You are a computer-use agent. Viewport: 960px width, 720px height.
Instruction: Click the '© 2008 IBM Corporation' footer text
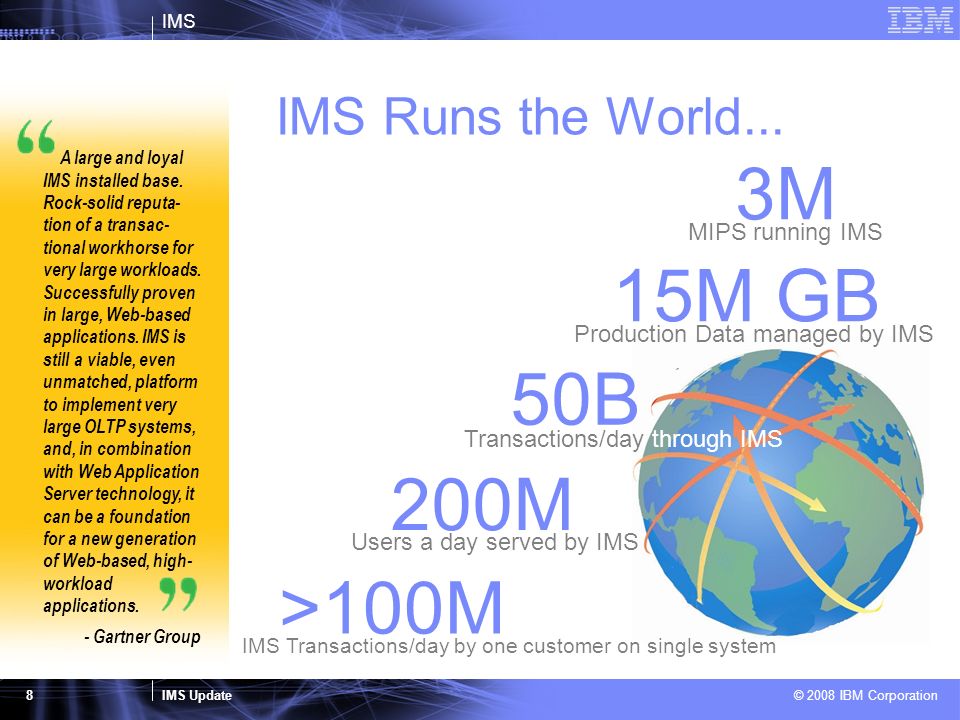[865, 696]
